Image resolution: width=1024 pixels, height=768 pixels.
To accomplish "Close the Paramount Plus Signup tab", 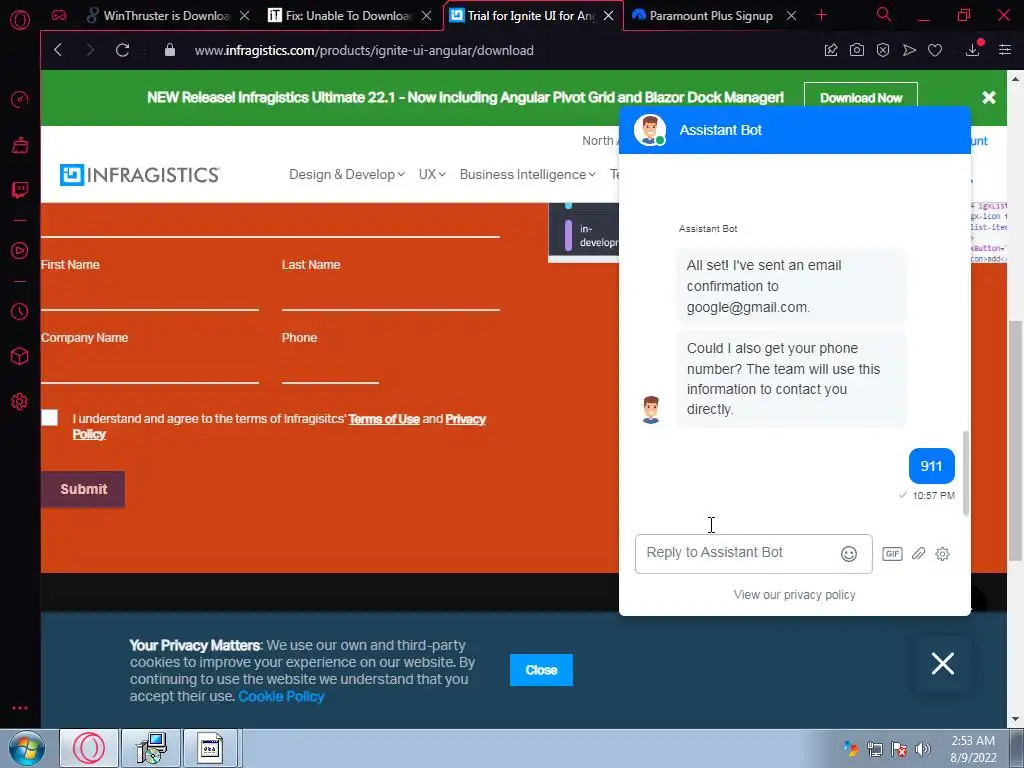I will (791, 16).
